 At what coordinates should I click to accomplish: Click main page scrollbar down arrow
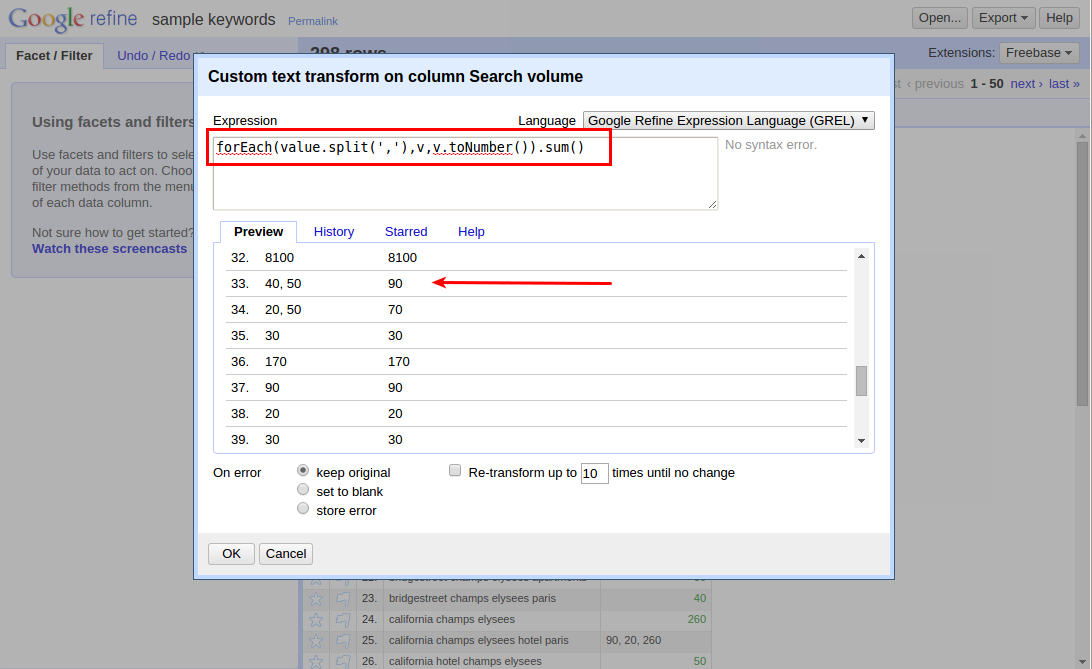pyautogui.click(x=1082, y=661)
